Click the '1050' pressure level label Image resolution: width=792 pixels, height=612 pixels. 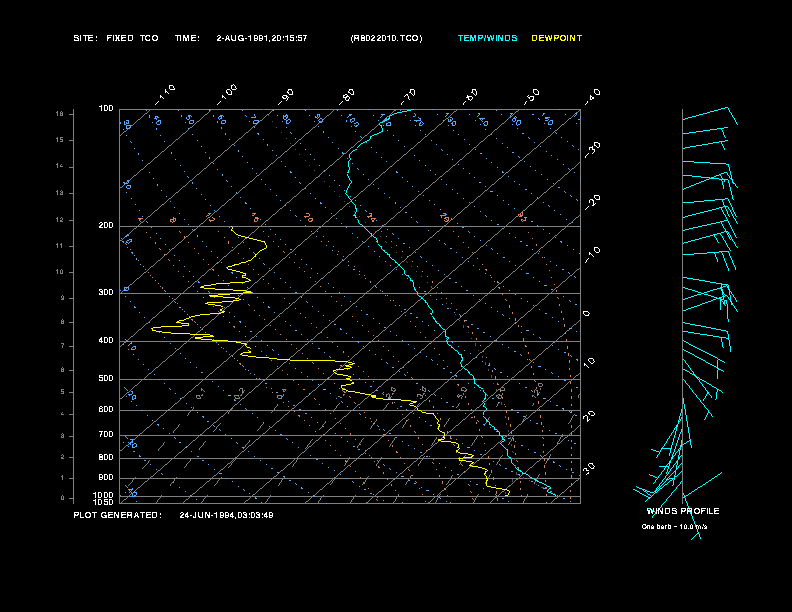104,502
